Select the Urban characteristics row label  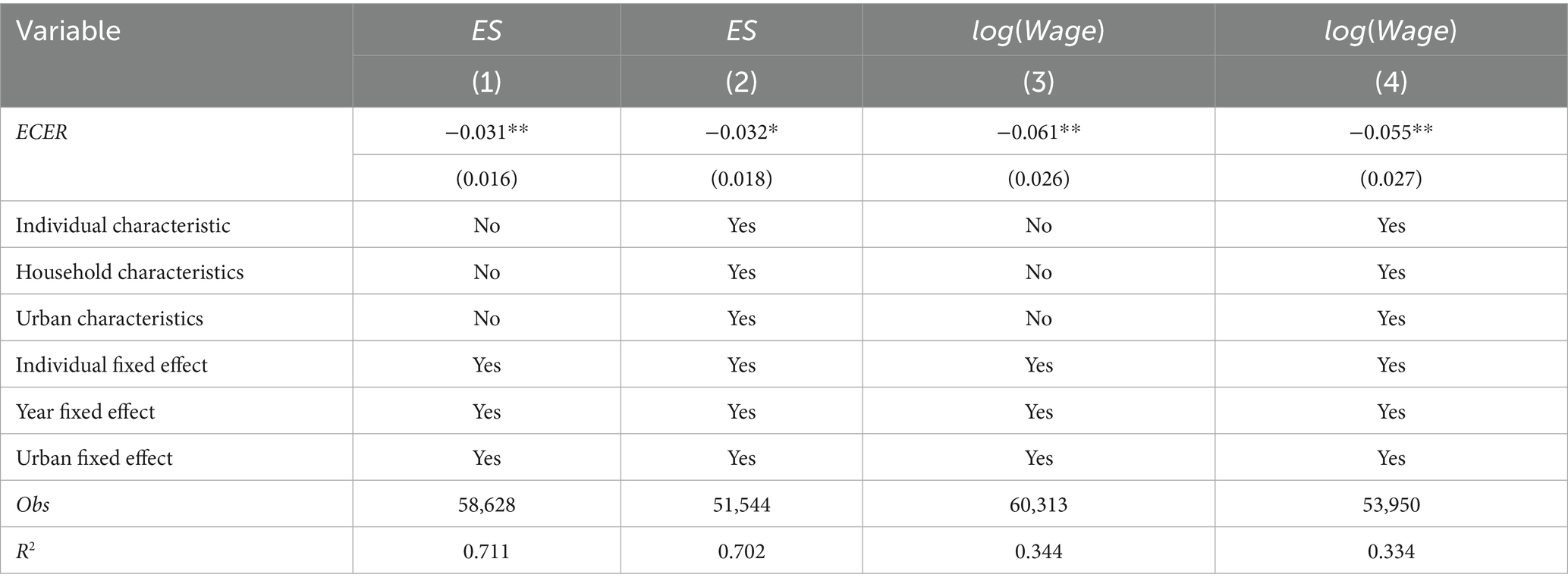coord(109,319)
